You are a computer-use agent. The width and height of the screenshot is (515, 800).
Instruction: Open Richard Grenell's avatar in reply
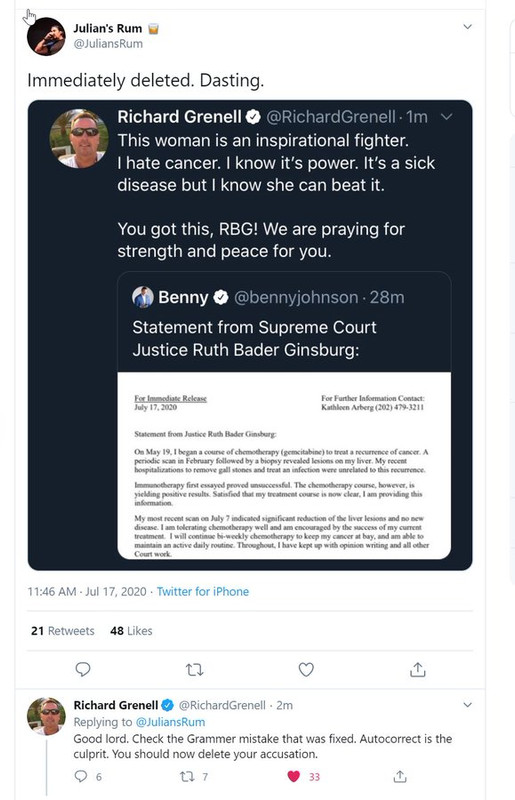46,717
